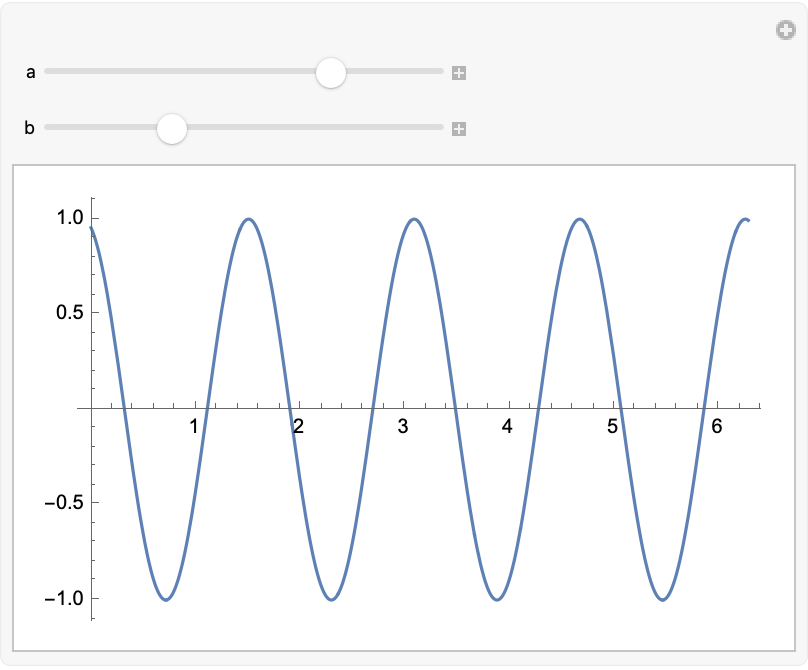
Task: Click the slider b thumb
Action: point(172,129)
